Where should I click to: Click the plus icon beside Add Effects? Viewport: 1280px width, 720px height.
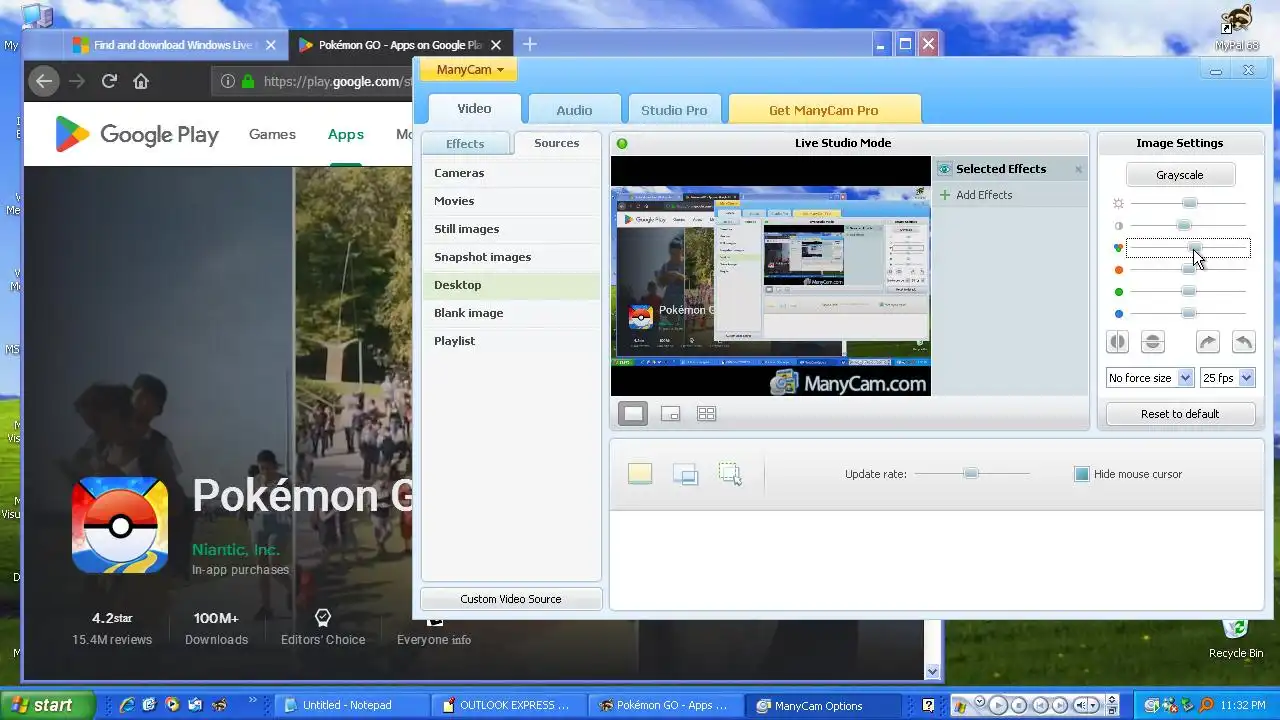pyautogui.click(x=944, y=195)
